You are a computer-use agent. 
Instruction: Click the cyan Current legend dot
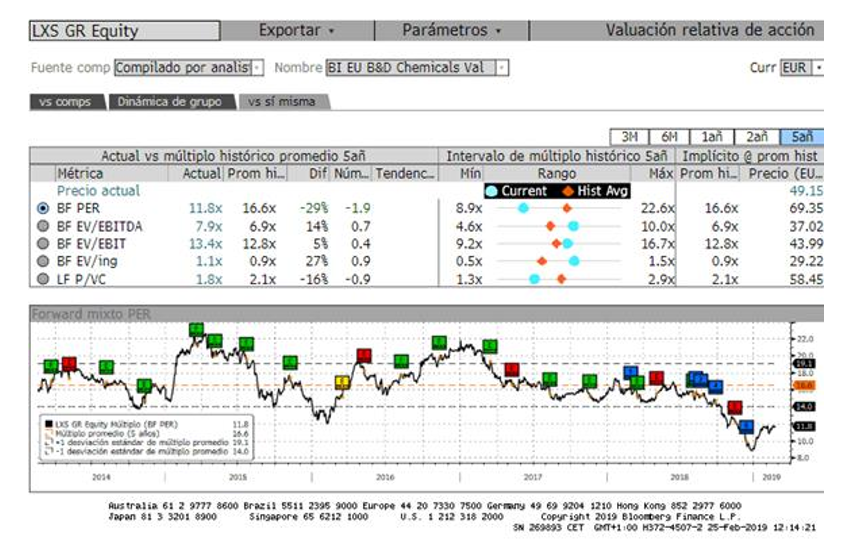[491, 191]
